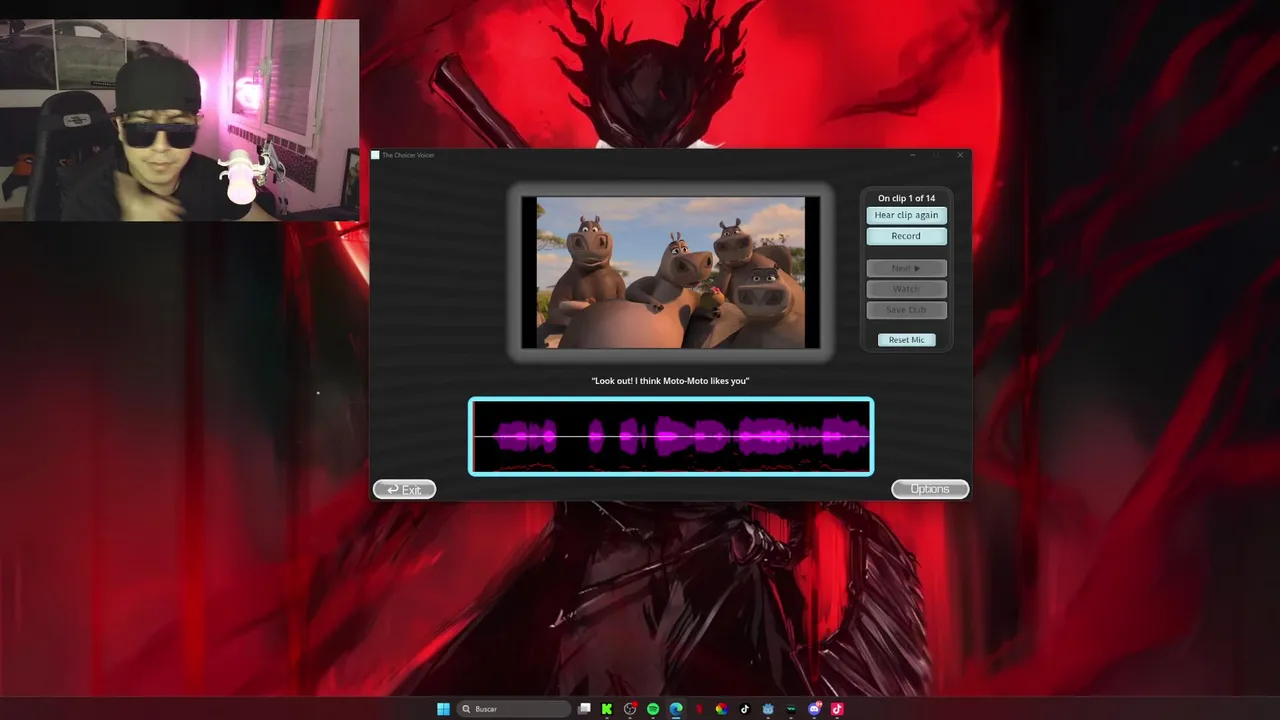Click the purple audio waveform display
1280x720 pixels.
click(671, 437)
